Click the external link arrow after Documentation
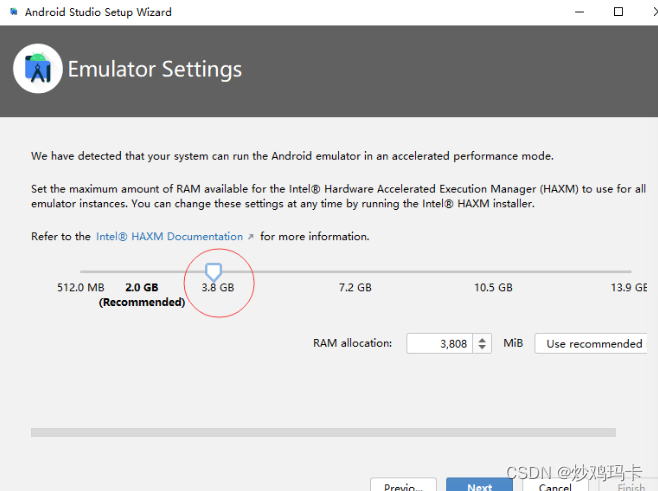The image size is (658, 491). pos(251,237)
